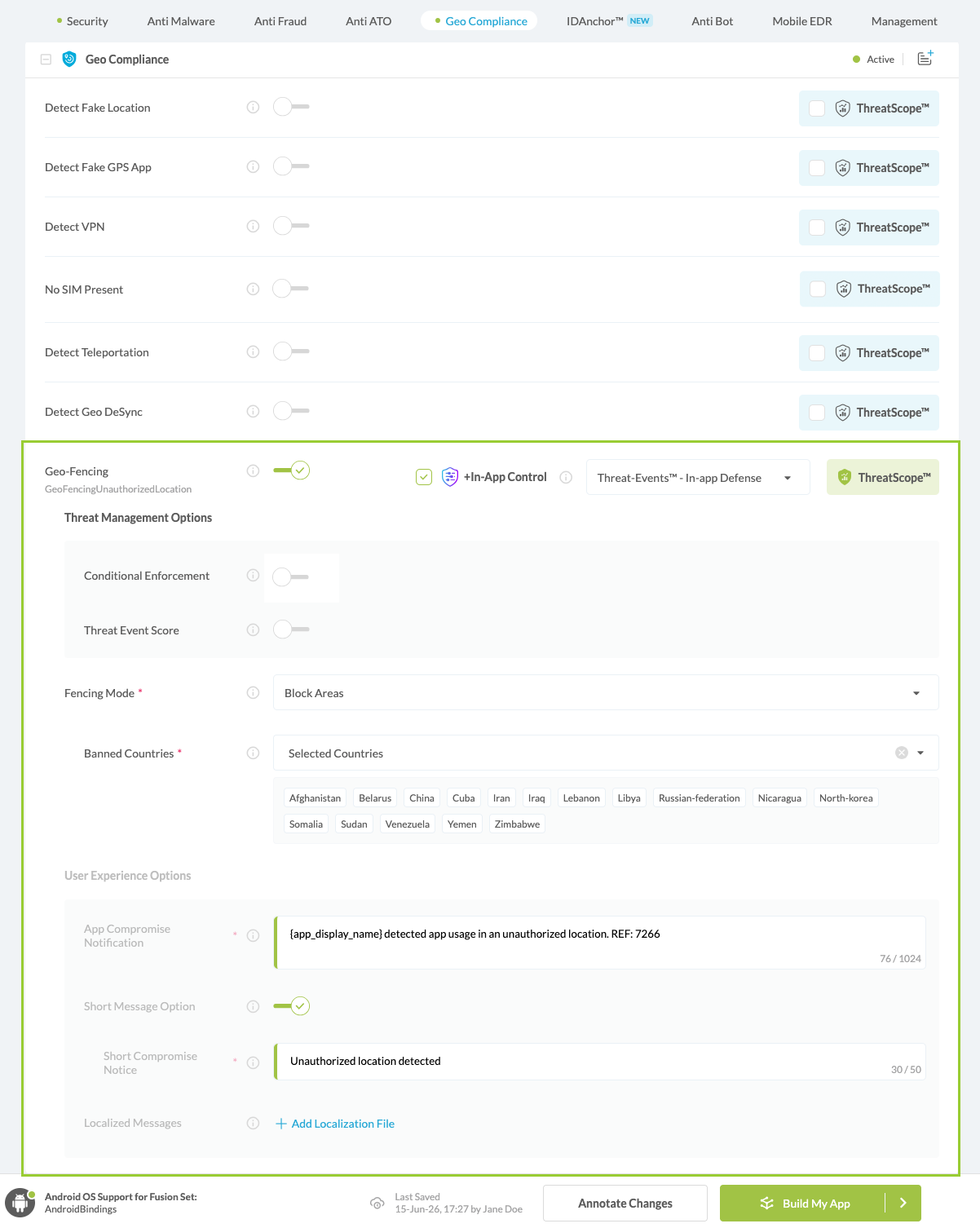Click the Russian-federation country tag
The width and height of the screenshot is (980, 1228).
[x=700, y=798]
